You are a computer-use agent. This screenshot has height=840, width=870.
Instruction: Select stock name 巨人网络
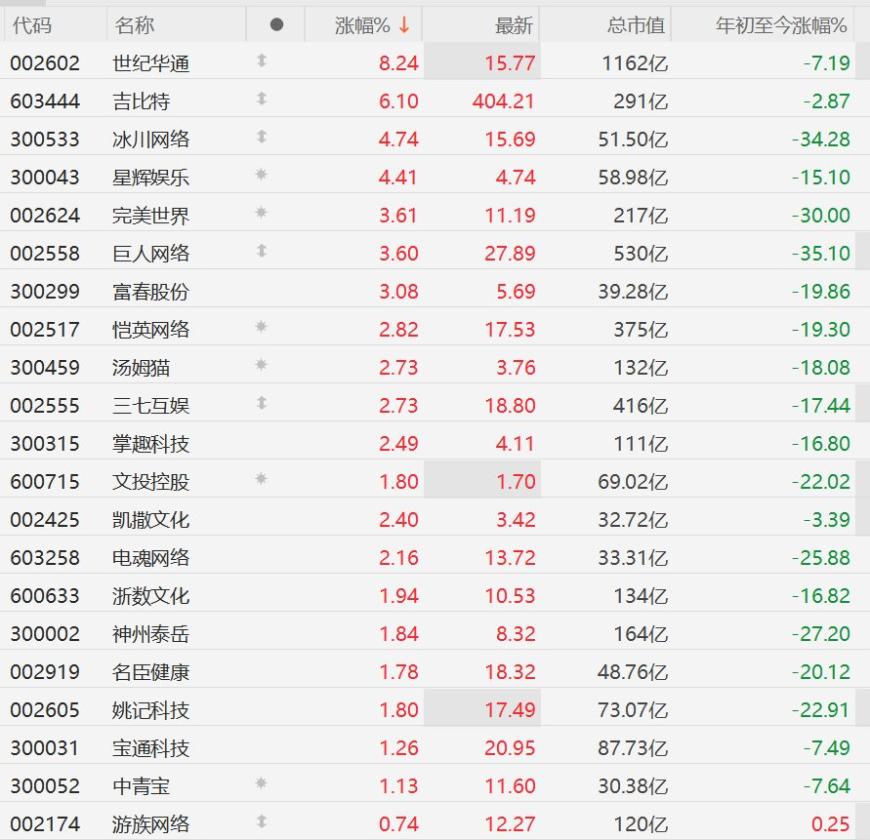(x=151, y=254)
